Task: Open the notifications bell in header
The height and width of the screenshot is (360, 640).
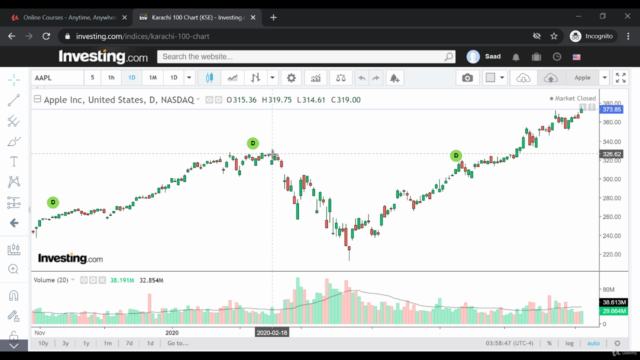Action: coord(516,57)
